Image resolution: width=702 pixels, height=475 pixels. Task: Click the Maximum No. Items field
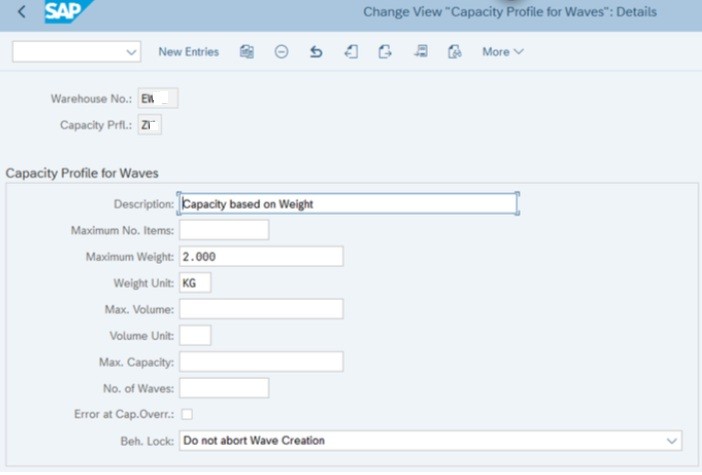click(224, 231)
